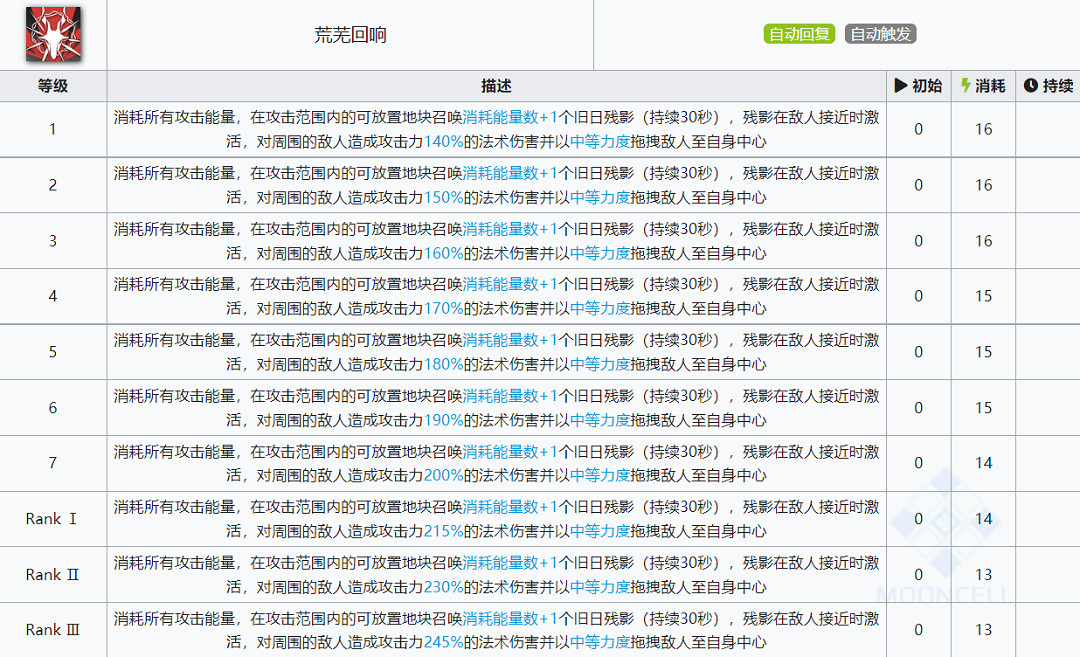
Task: Open the 消耗能量数+1 link in level 3 row
Action: pos(510,229)
